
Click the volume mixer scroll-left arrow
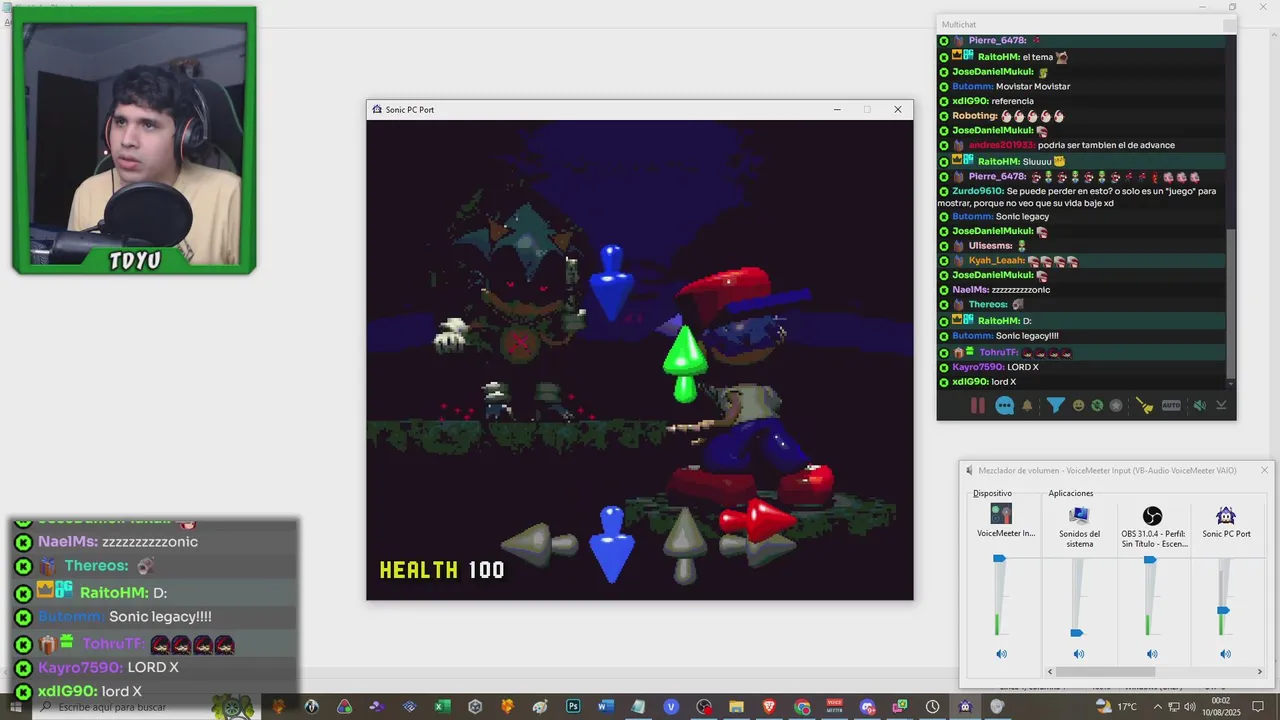[x=1050, y=672]
